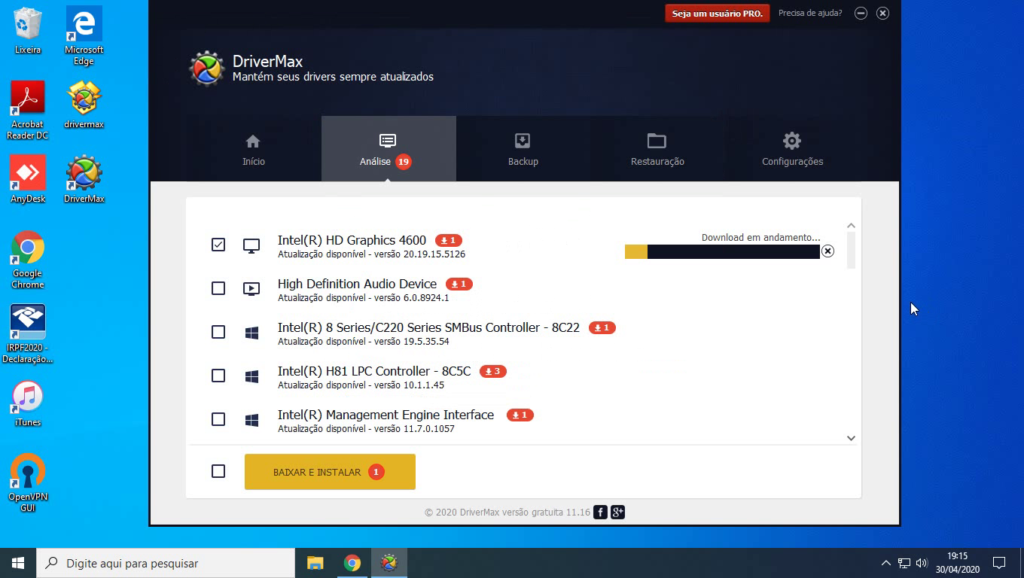Tick the H81 LPC Controller checkbox
Screen dimensions: 1024x578
point(218,376)
